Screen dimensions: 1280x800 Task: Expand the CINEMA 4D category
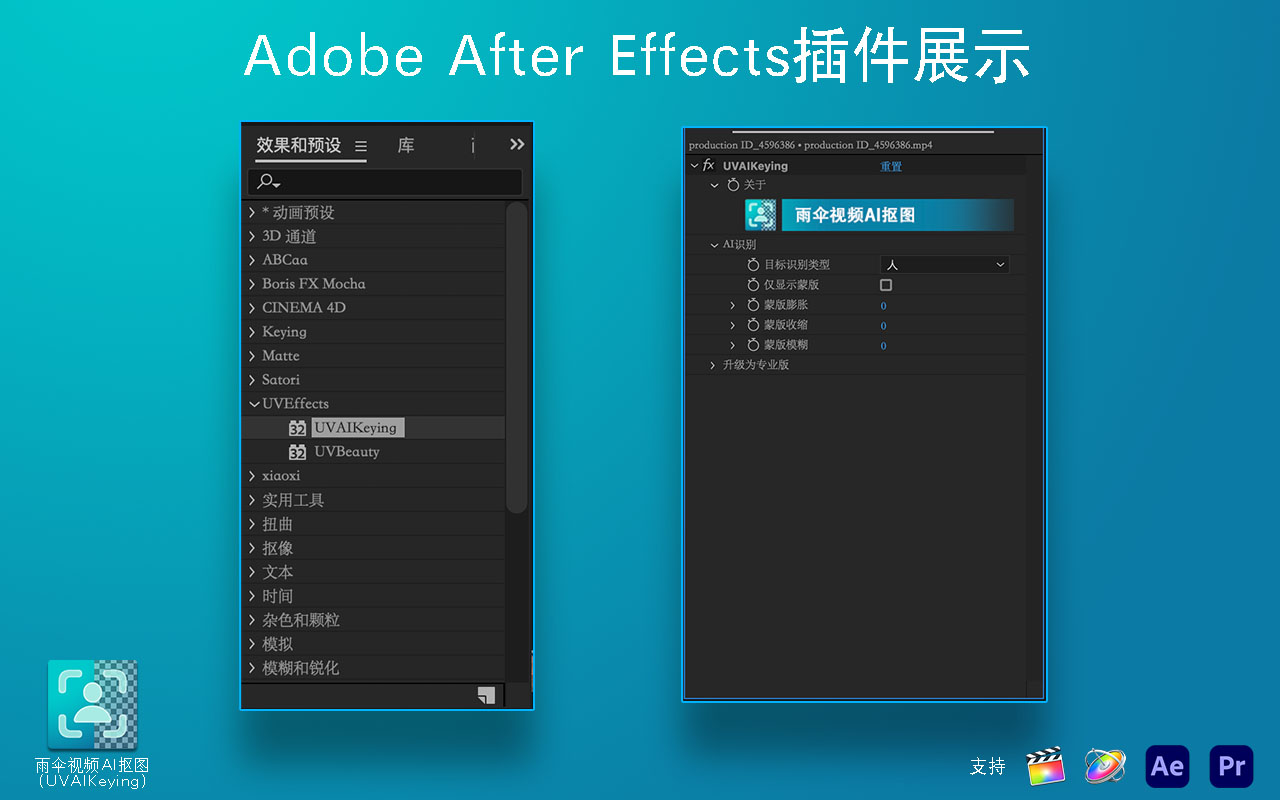click(x=252, y=308)
